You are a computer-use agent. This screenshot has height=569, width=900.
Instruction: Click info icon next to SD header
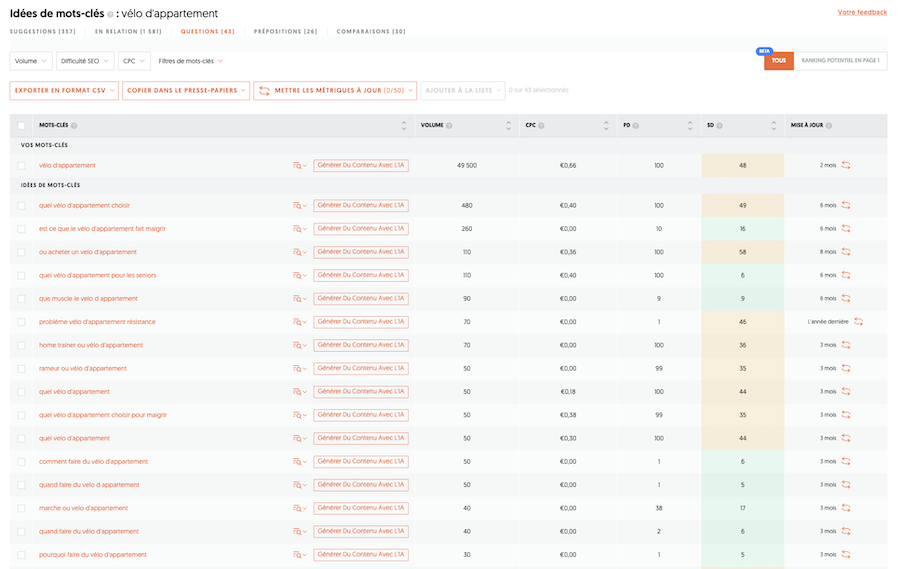[x=719, y=126]
